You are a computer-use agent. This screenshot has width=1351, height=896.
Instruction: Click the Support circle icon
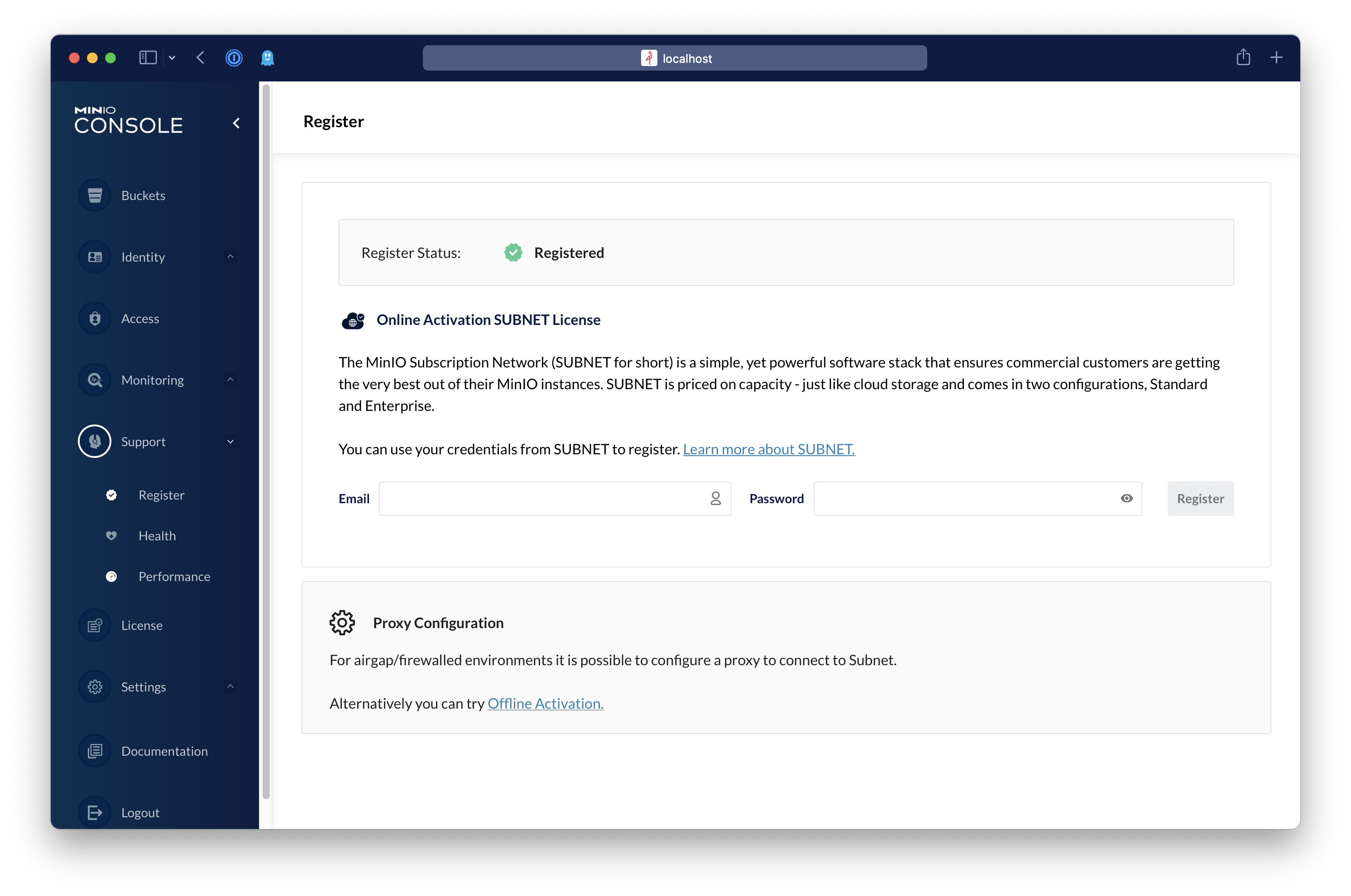point(95,442)
